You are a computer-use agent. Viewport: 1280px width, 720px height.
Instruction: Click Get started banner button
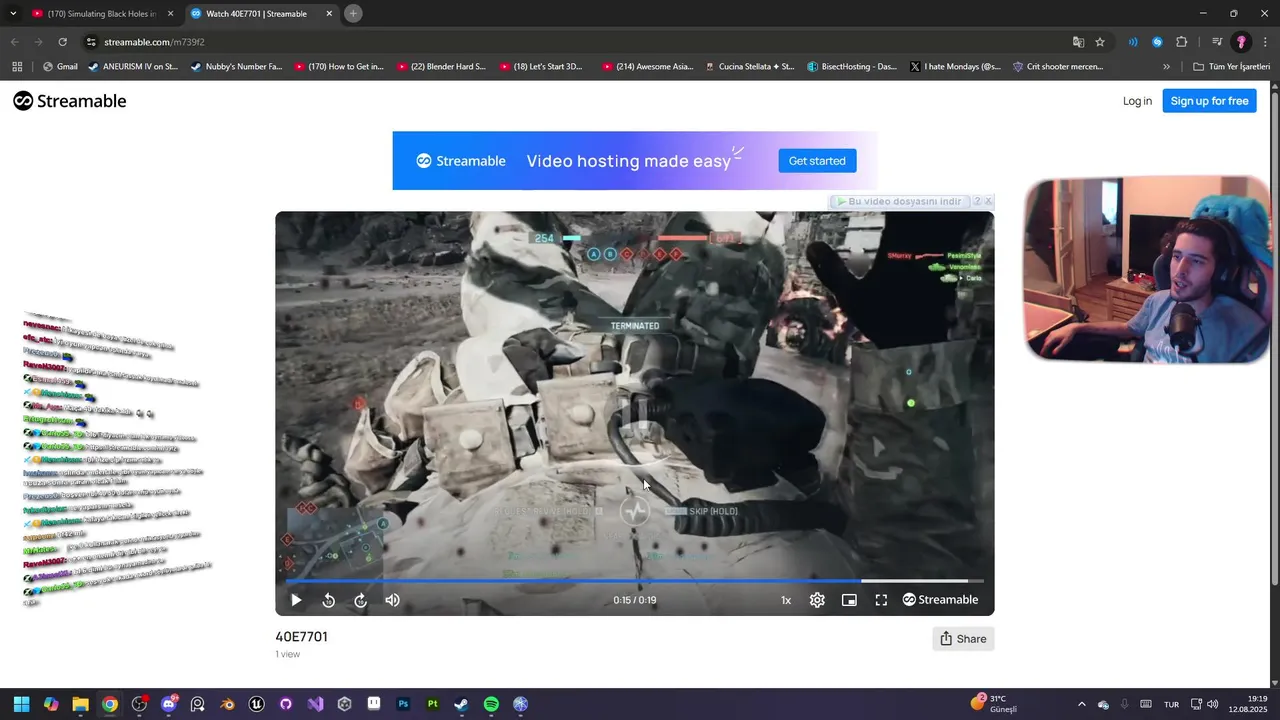click(x=817, y=161)
